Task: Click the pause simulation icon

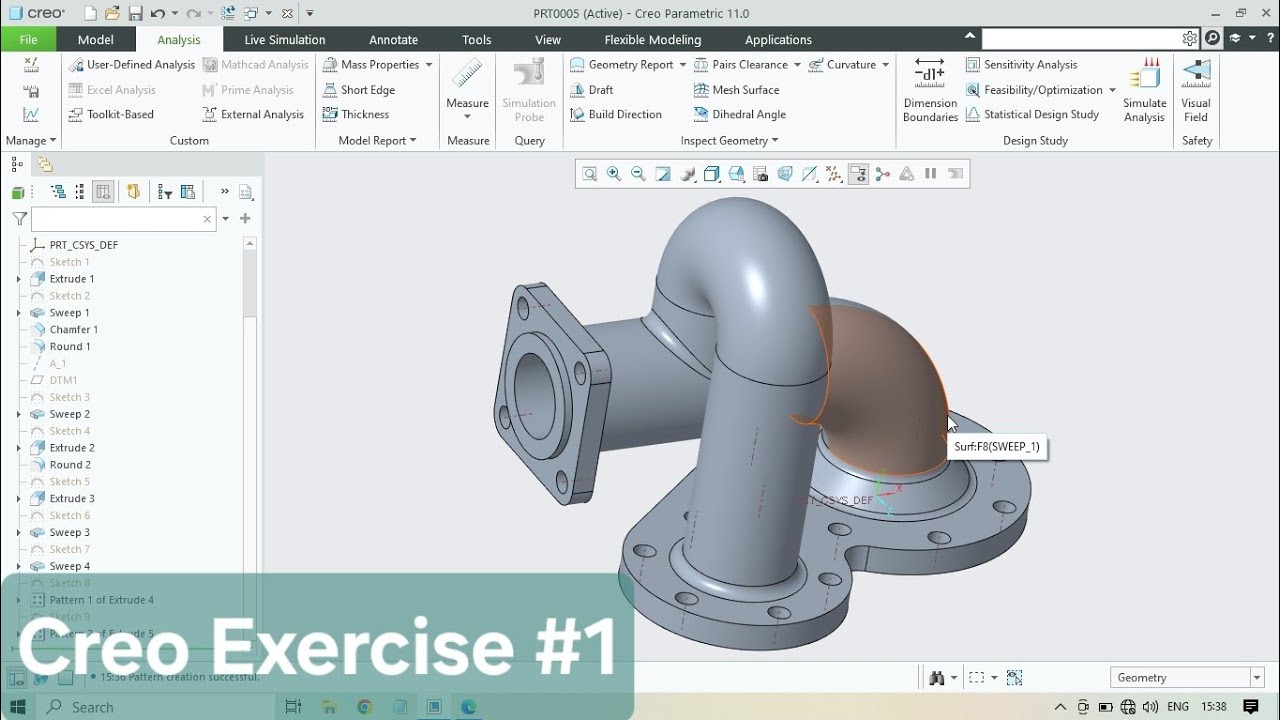Action: [931, 174]
